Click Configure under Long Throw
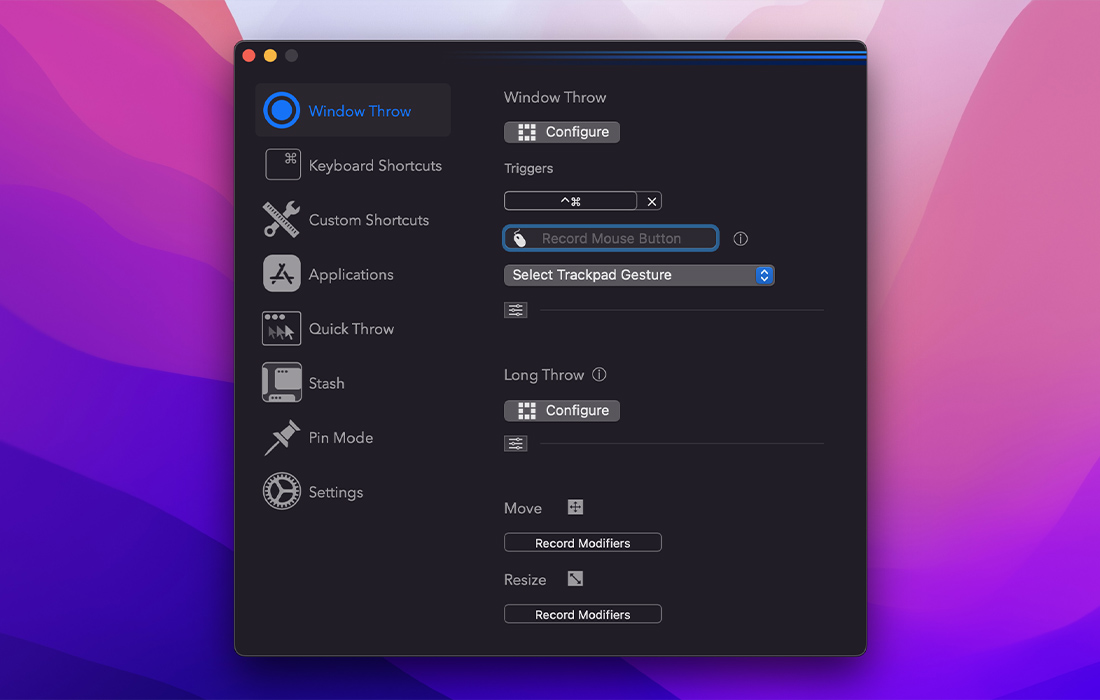 coord(561,410)
